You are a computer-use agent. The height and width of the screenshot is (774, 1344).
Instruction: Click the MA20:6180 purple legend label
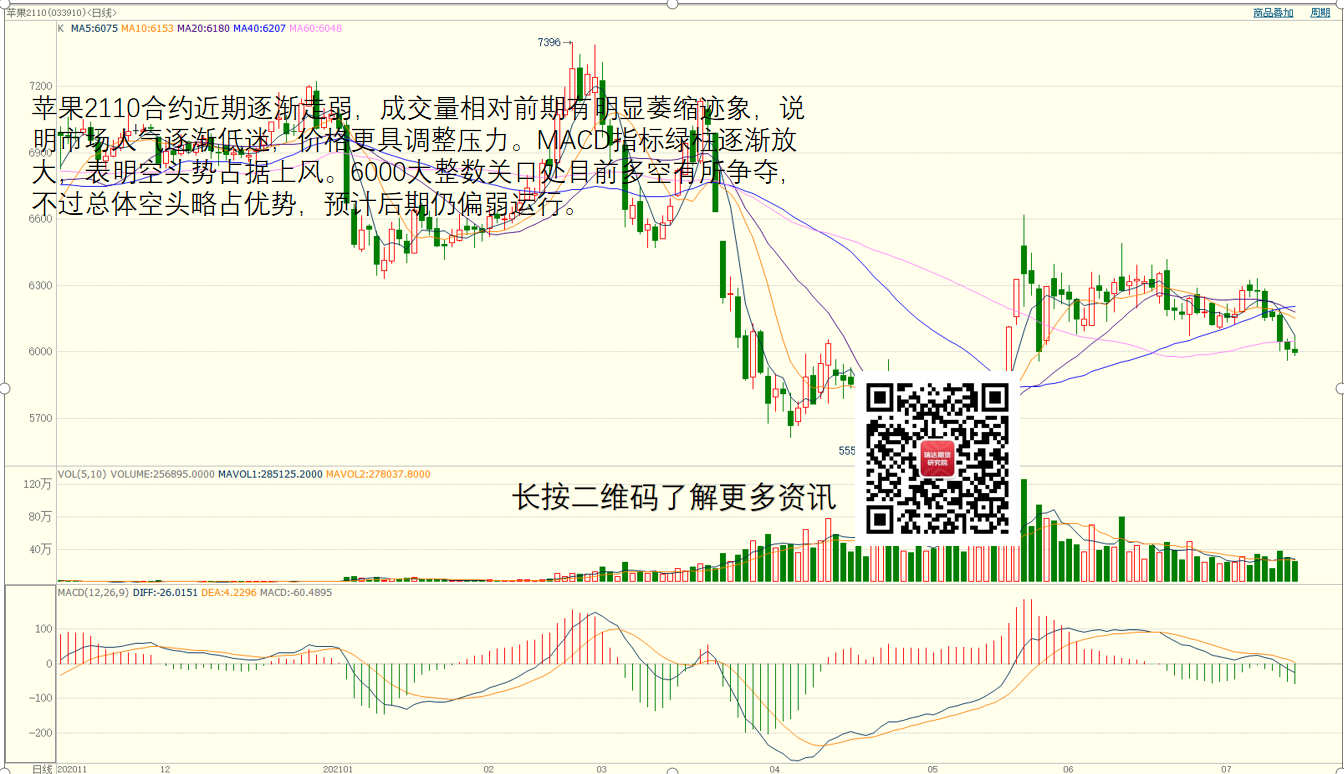coord(203,29)
